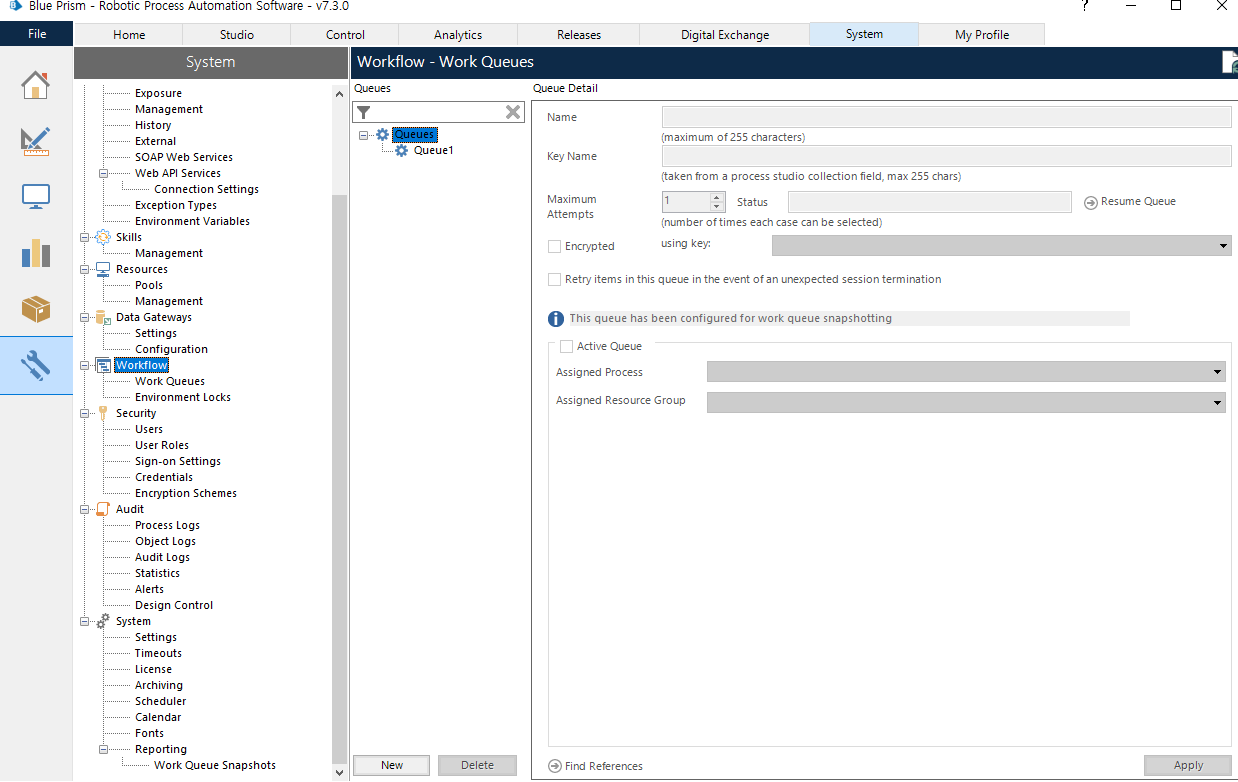The width and height of the screenshot is (1238, 782).
Task: Switch to the Studio tab
Action: [x=237, y=35]
